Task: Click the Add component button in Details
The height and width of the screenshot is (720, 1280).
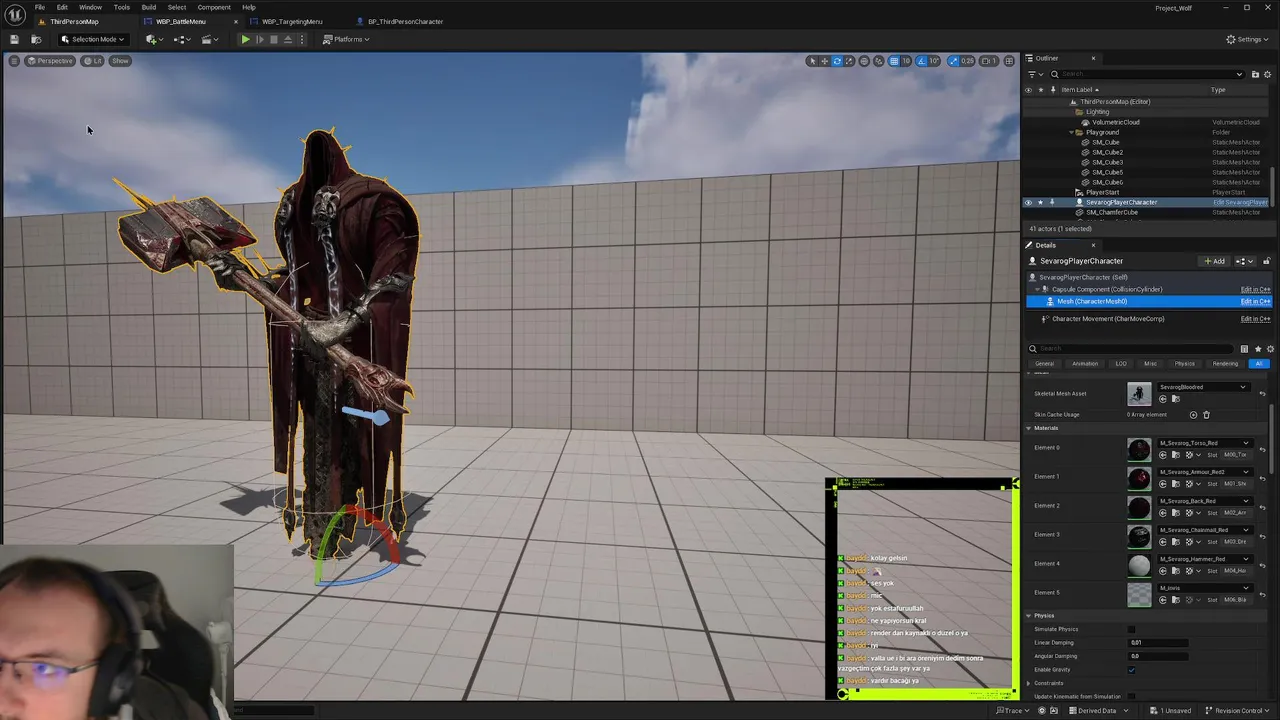Action: tap(1215, 261)
